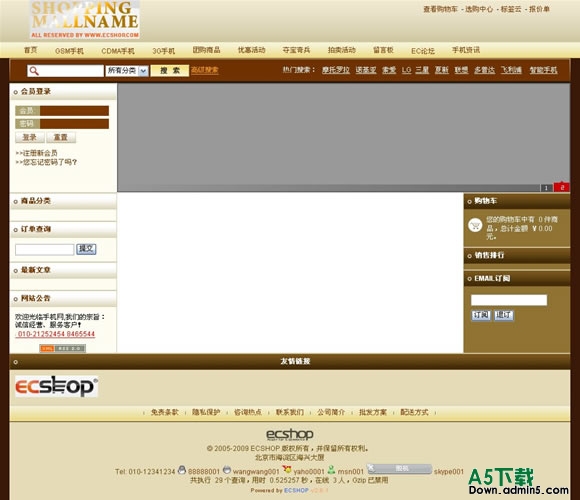Open the 所有分类 category dropdown
The width and height of the screenshot is (580, 500).
(127, 71)
